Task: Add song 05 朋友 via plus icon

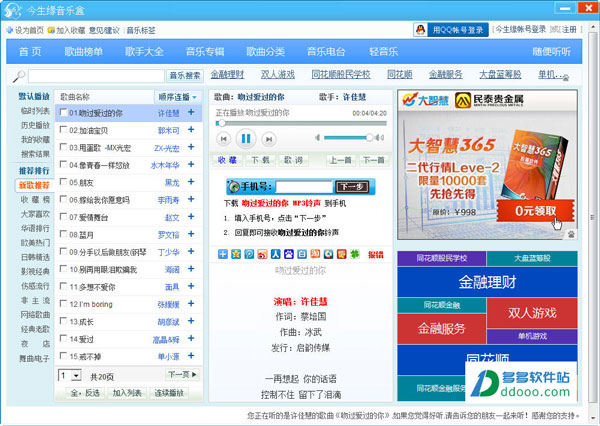Action: [191, 182]
